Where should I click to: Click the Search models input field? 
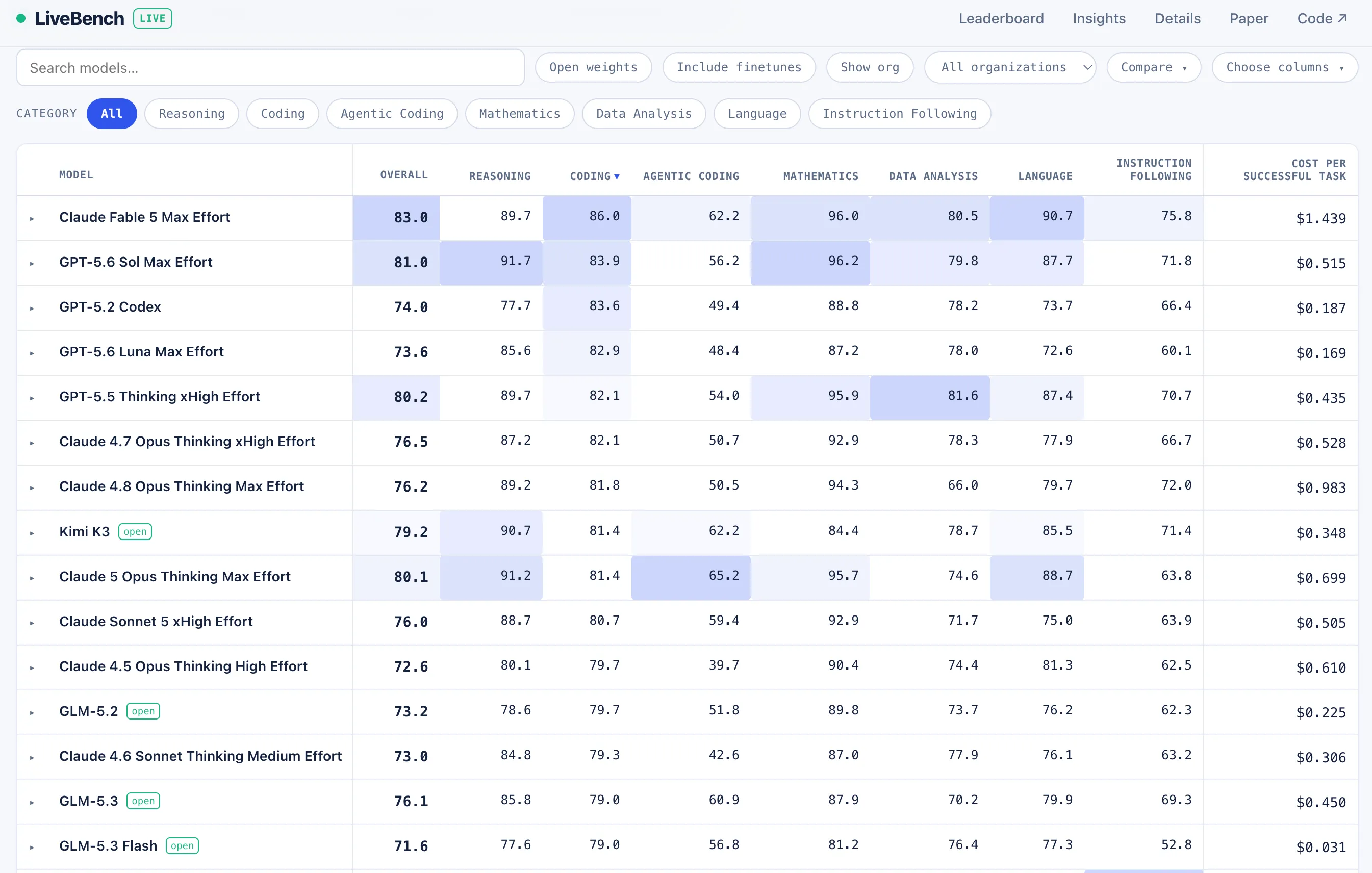pyautogui.click(x=270, y=68)
